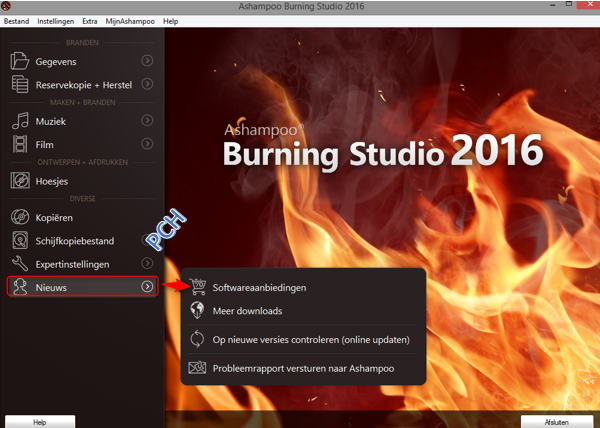Expand the Reservekopie + Herstel arrow
Viewport: 600px width, 428px height.
tap(147, 84)
